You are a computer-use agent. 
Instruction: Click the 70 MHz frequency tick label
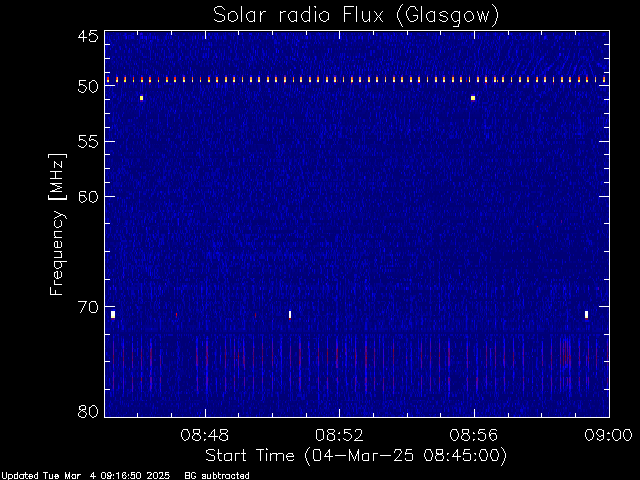click(88, 307)
